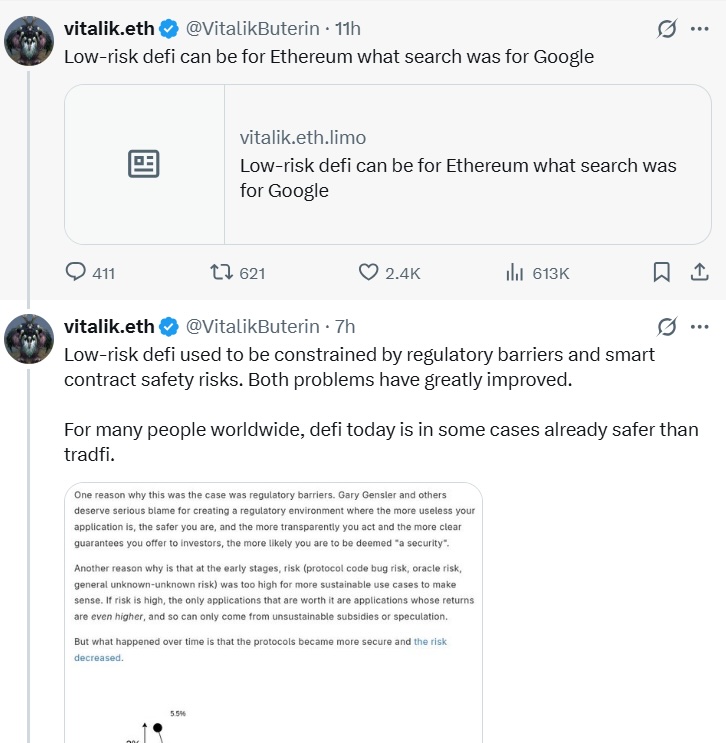This screenshot has height=743, width=726.
Task: Bookmark the first vitalik.eth tweet
Action: pyautogui.click(x=661, y=272)
